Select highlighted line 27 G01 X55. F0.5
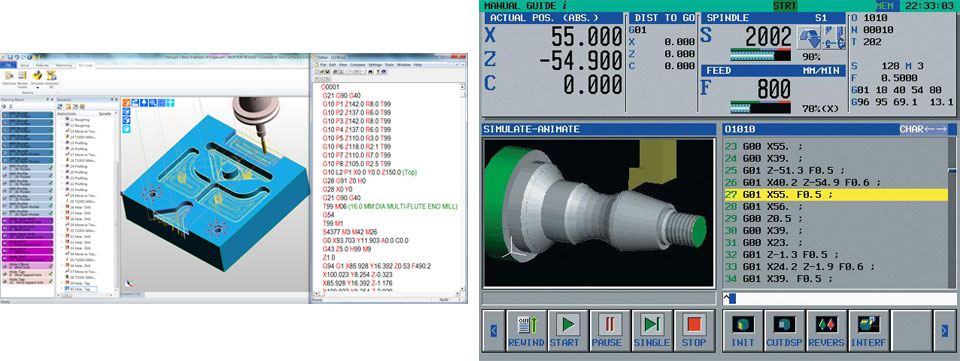This screenshot has width=960, height=361. coord(835,195)
